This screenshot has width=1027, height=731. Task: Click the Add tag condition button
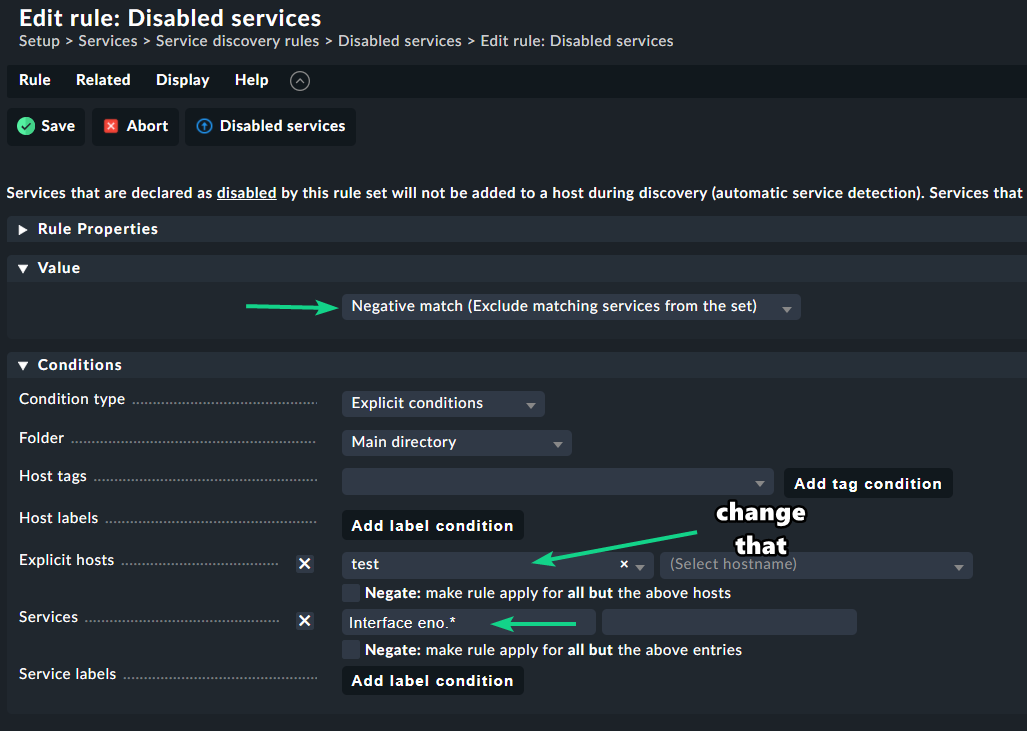point(867,484)
